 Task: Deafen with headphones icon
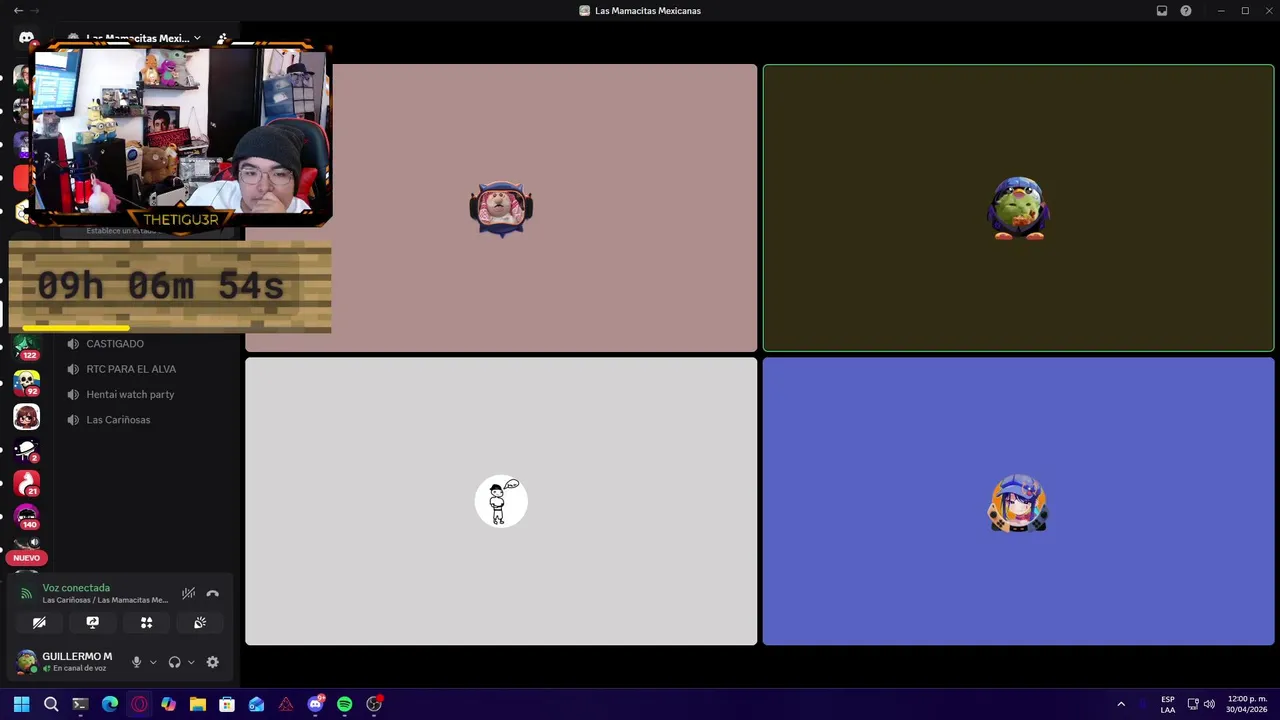175,662
